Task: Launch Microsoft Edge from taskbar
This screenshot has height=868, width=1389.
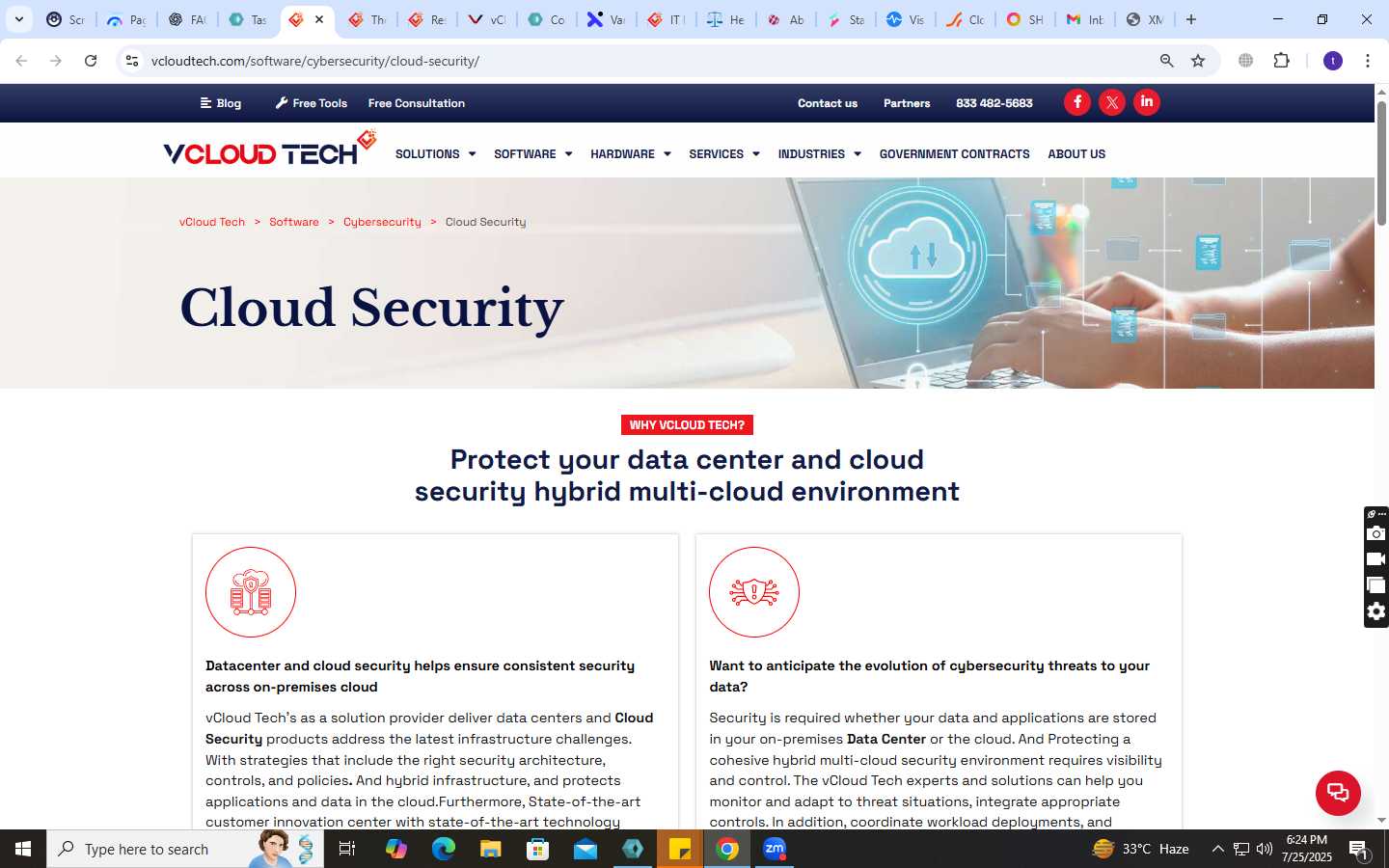Action: pos(443,849)
